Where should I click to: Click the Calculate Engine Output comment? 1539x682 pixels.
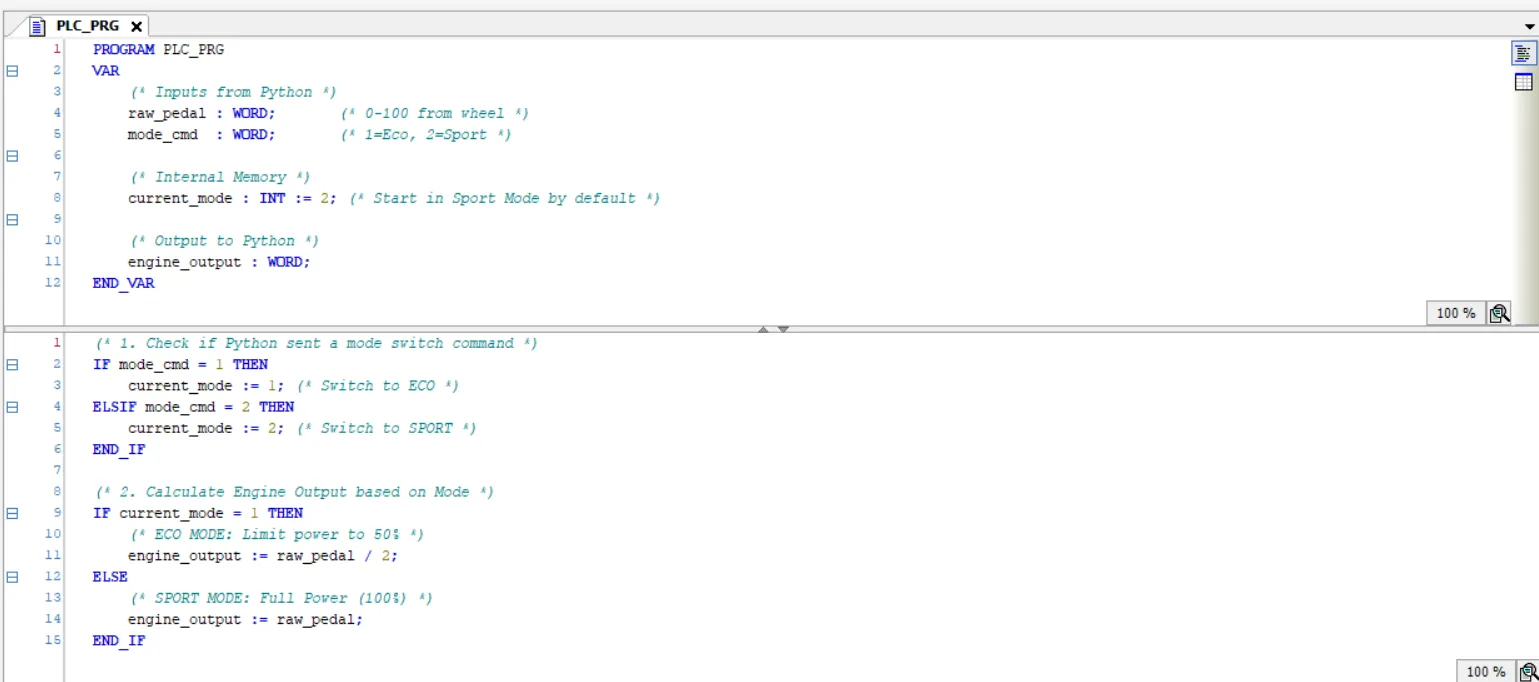tap(294, 492)
